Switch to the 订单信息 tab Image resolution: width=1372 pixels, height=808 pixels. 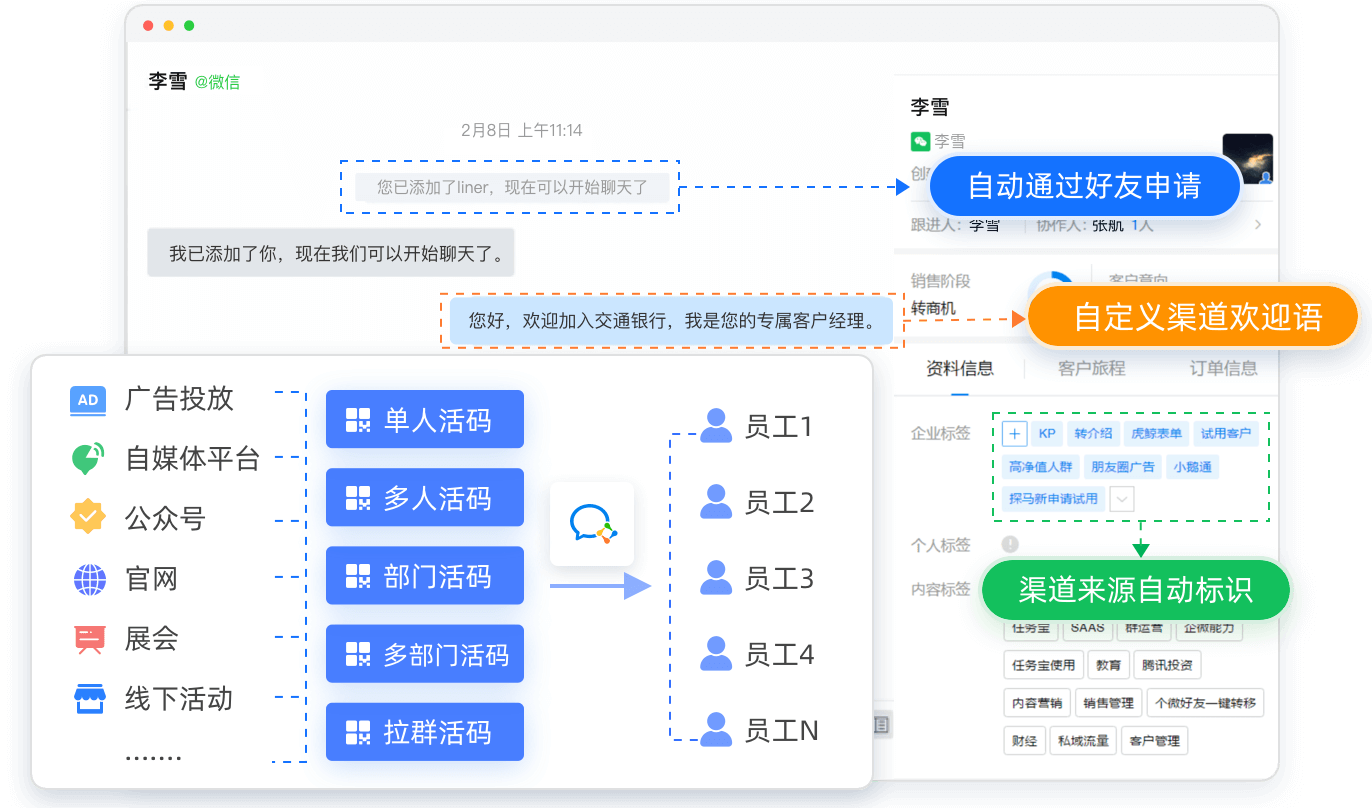click(1224, 368)
